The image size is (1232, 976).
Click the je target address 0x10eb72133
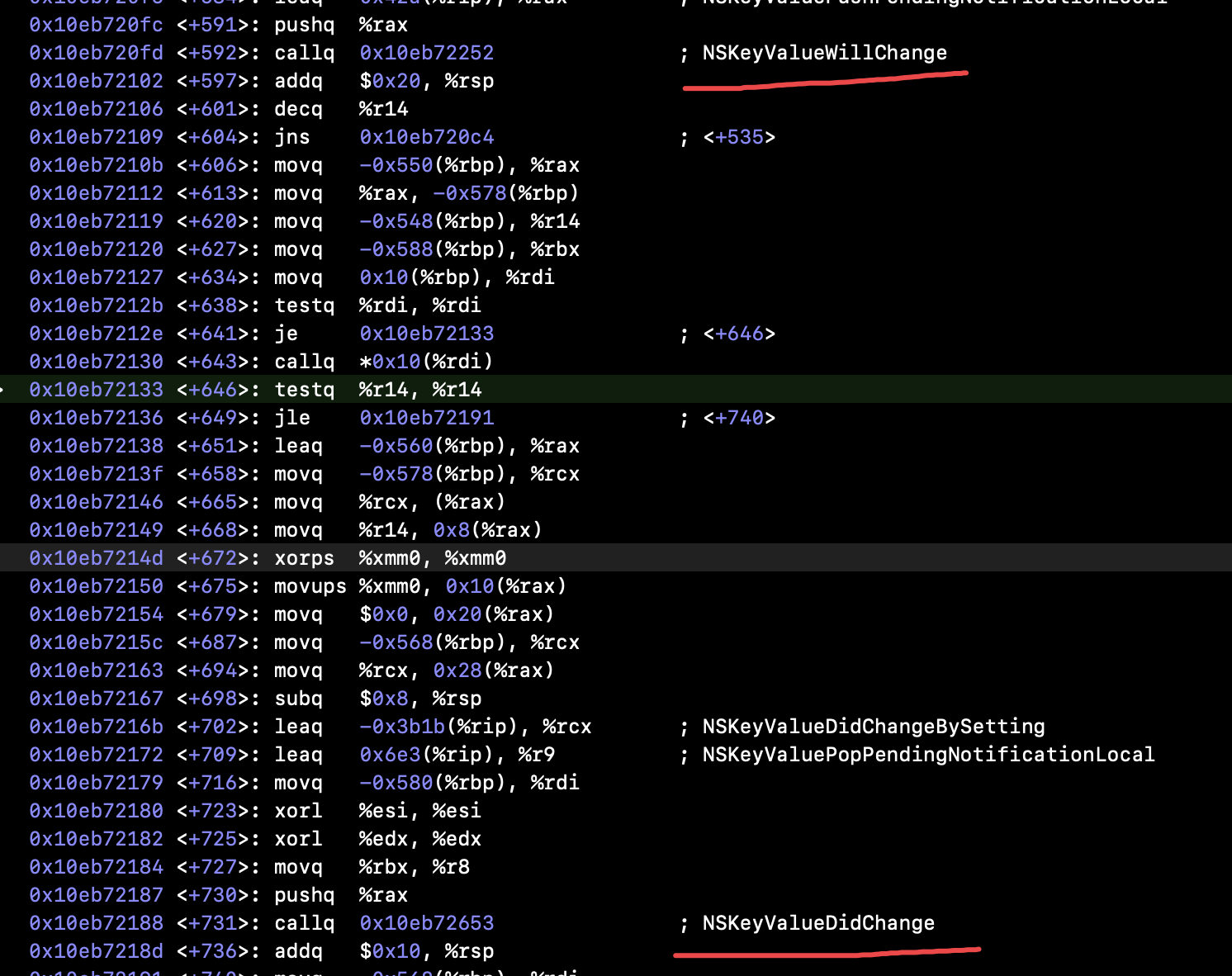[x=426, y=334]
